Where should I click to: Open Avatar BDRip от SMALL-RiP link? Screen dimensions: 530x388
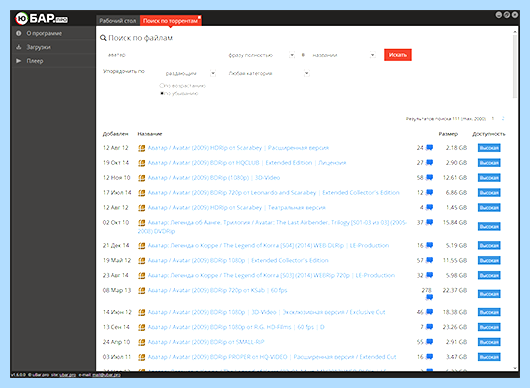click(x=206, y=342)
